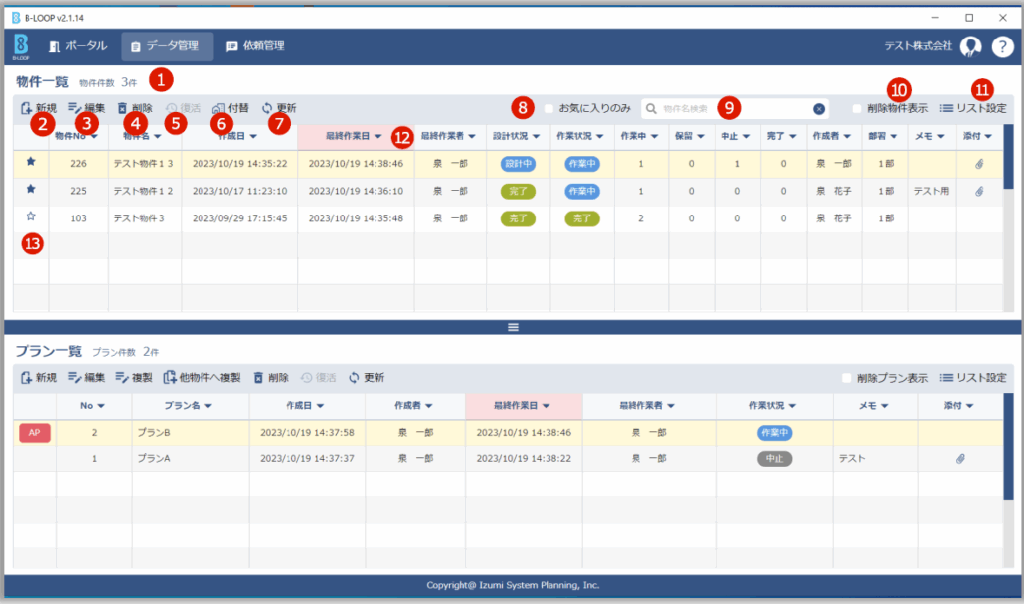Click the AP button on プランB row
This screenshot has width=1024, height=604.
click(x=35, y=432)
